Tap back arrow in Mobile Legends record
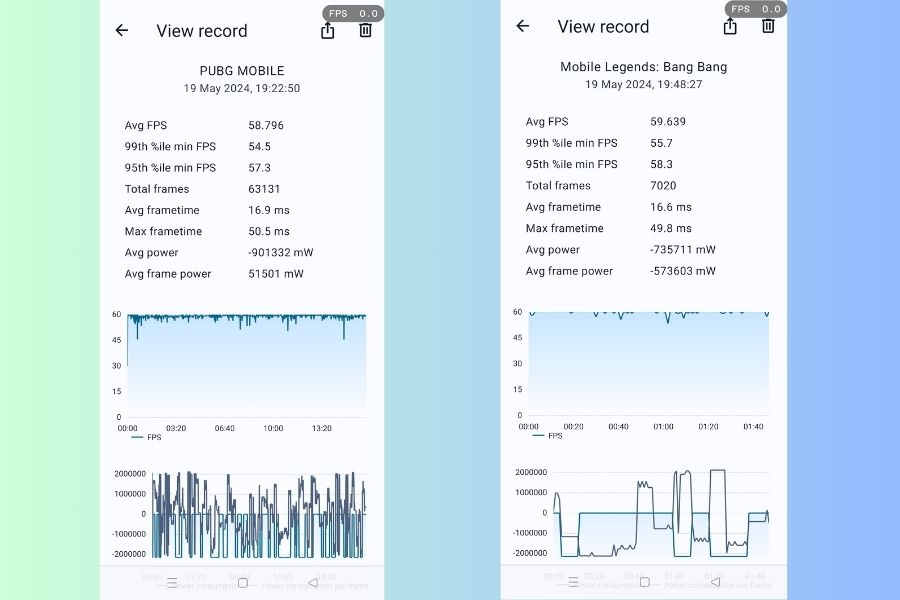The image size is (900, 600). (x=522, y=27)
